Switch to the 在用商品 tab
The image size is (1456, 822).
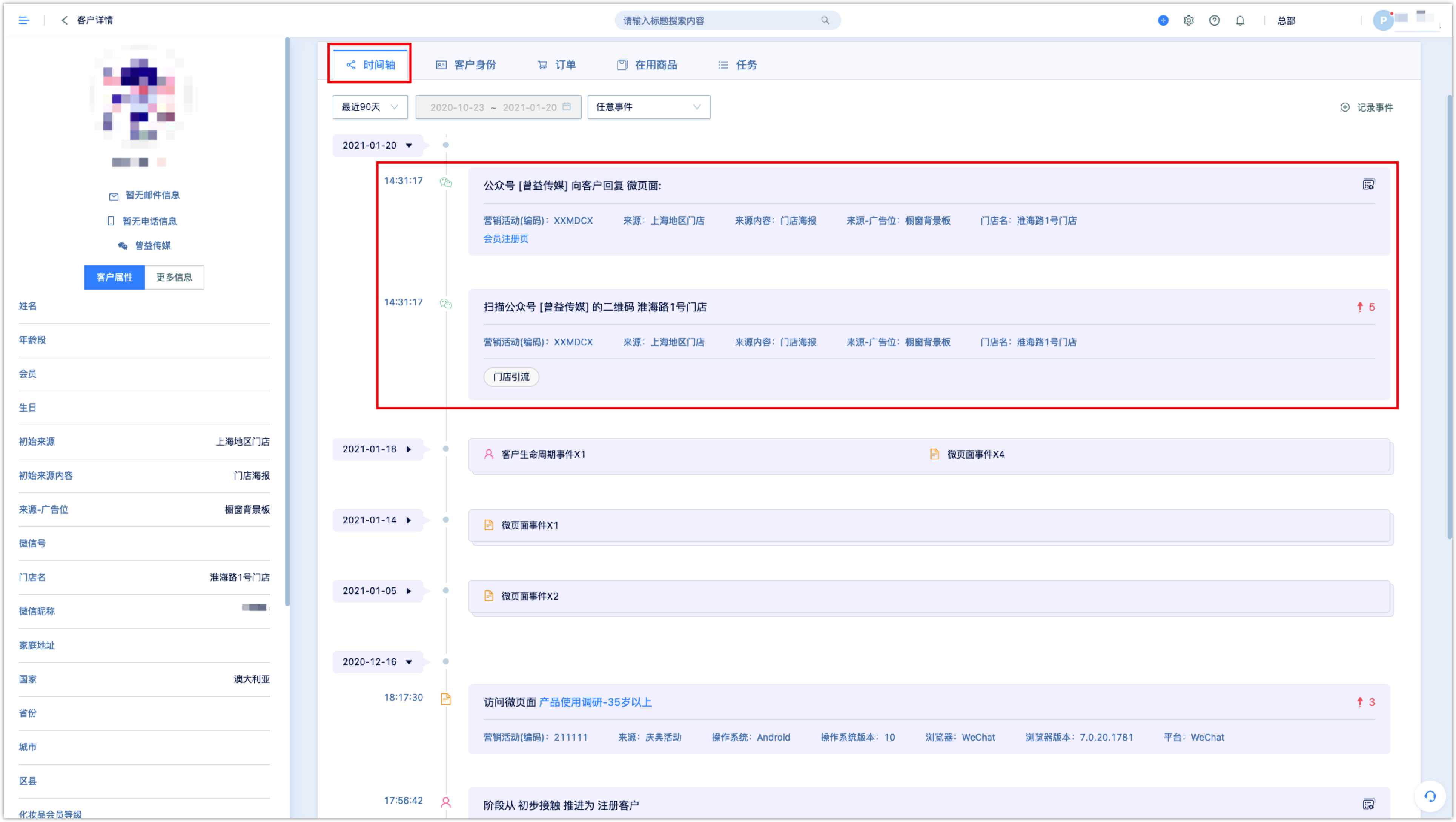647,64
